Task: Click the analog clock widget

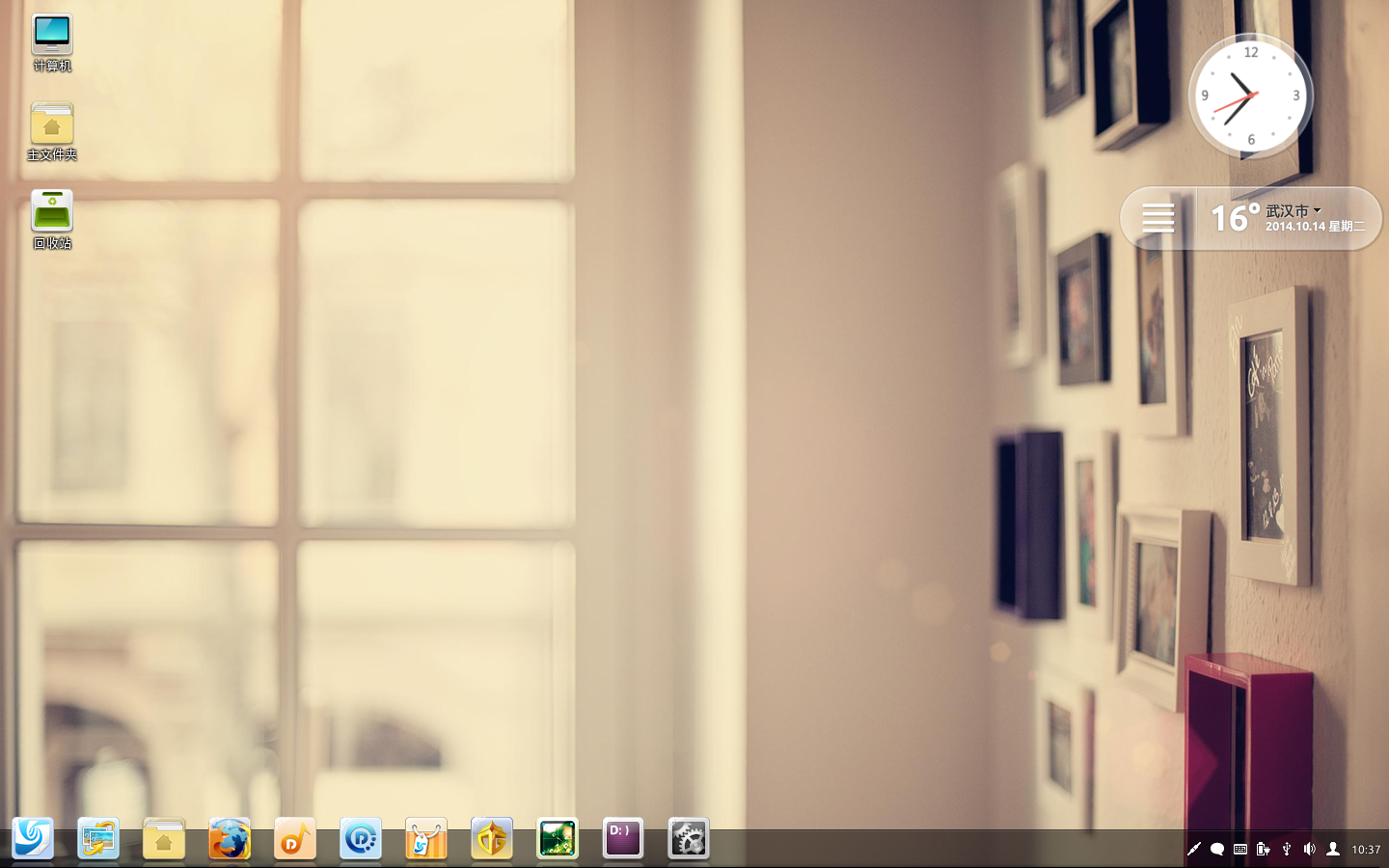Action: click(1251, 95)
